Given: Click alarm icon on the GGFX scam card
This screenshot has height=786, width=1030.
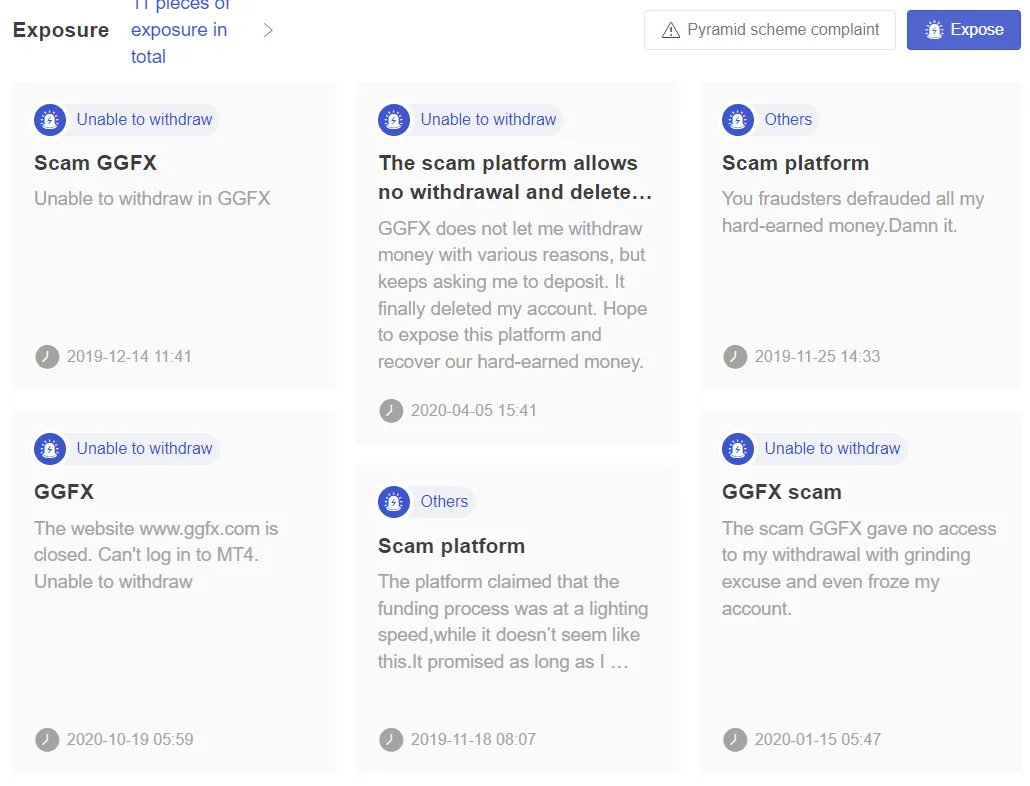Looking at the screenshot, I should (x=738, y=449).
